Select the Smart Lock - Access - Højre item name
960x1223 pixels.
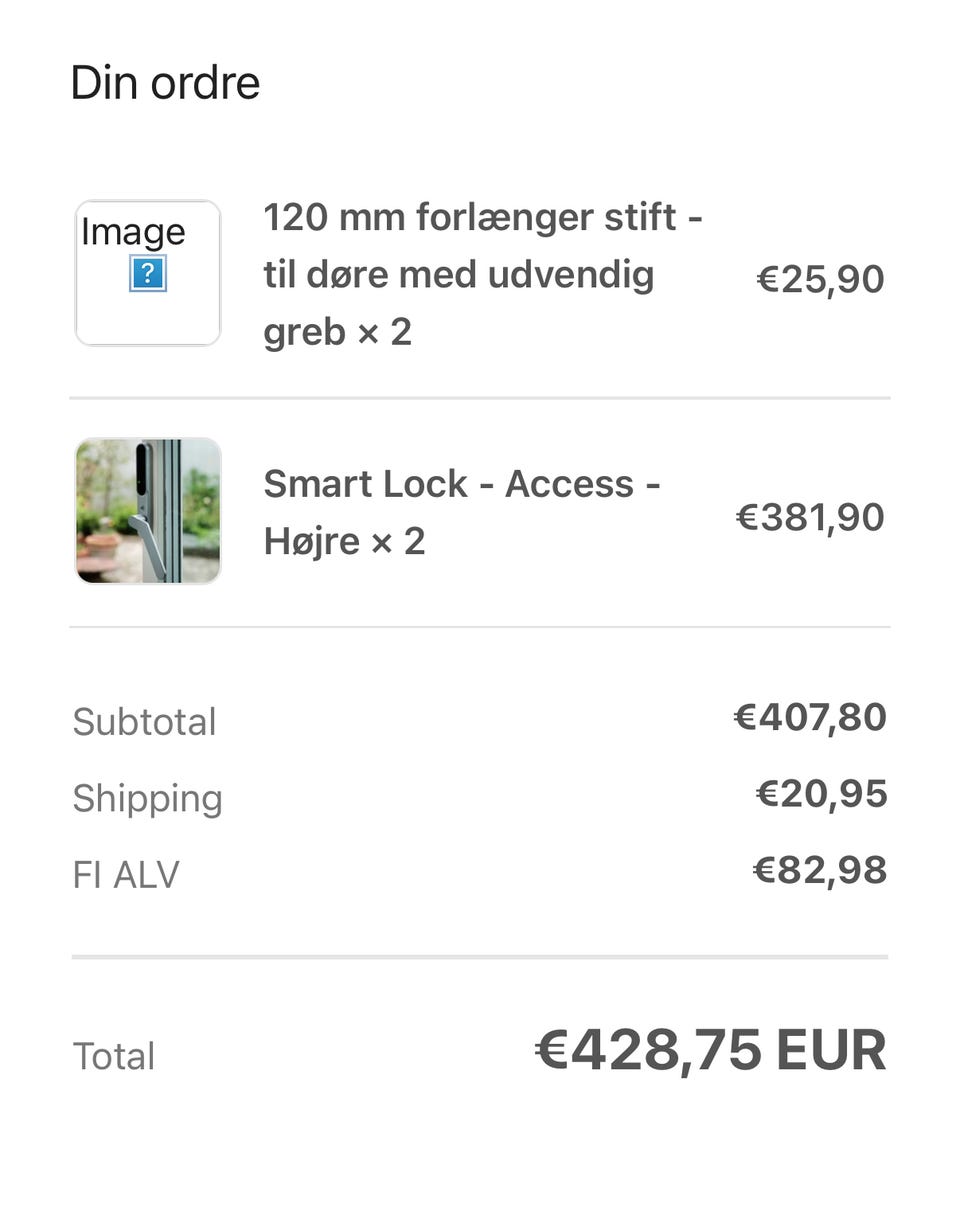(461, 512)
